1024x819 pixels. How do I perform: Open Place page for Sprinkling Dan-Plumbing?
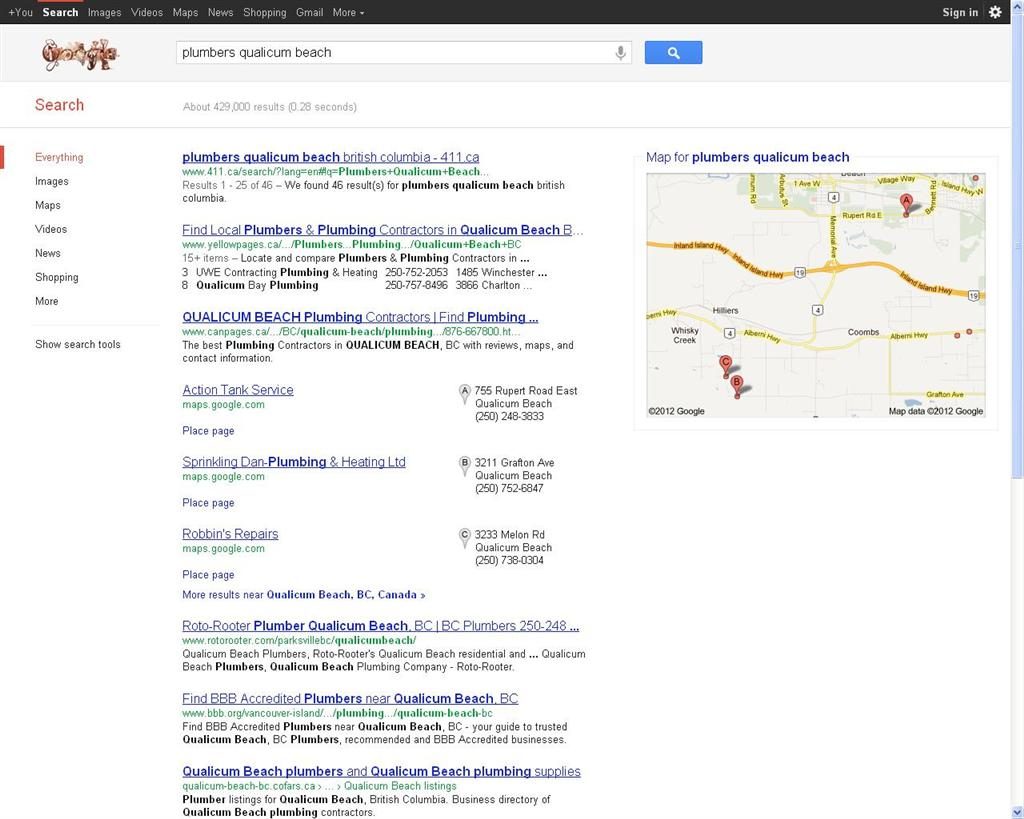click(208, 503)
